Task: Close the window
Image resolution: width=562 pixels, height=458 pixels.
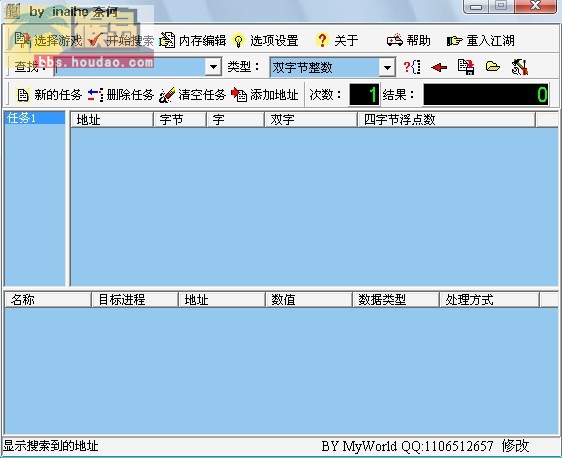Action: 535,6
